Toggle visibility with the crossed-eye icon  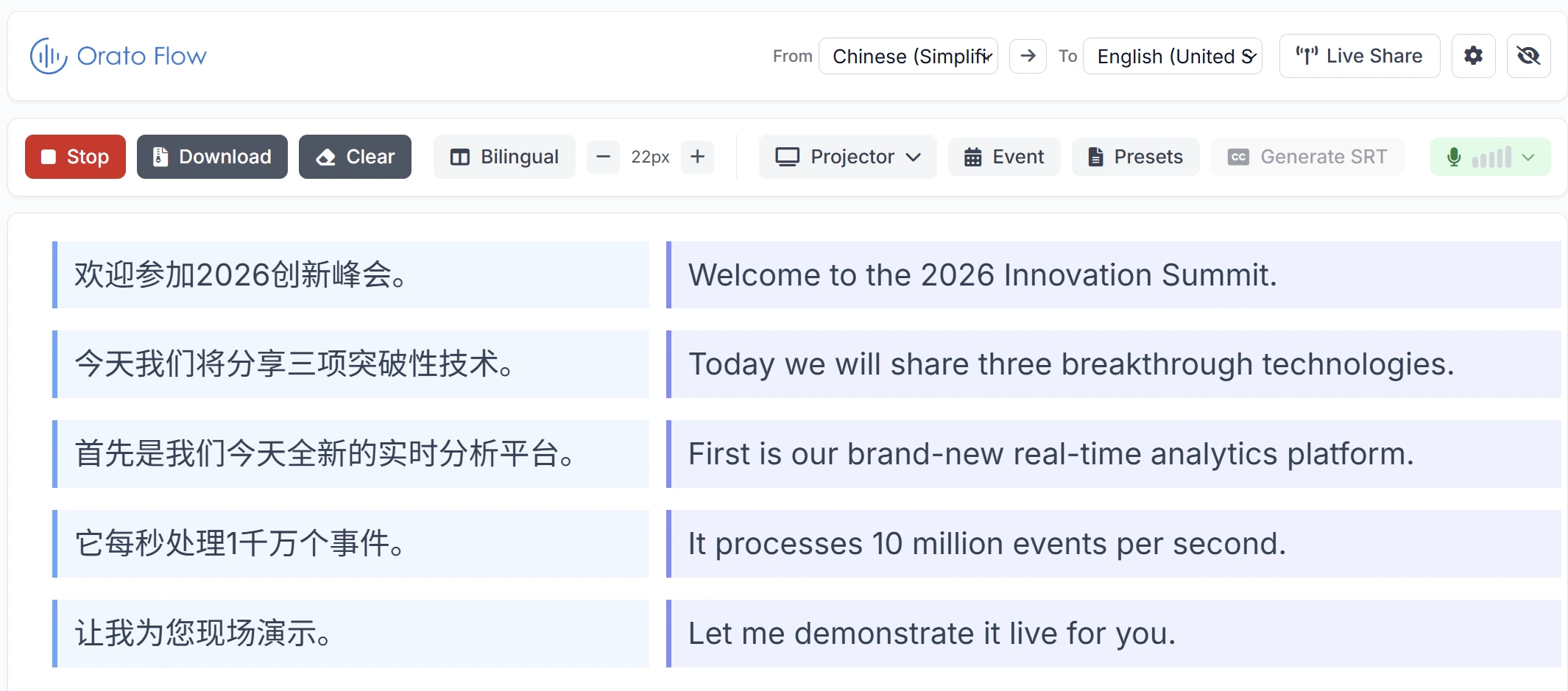pyautogui.click(x=1528, y=56)
